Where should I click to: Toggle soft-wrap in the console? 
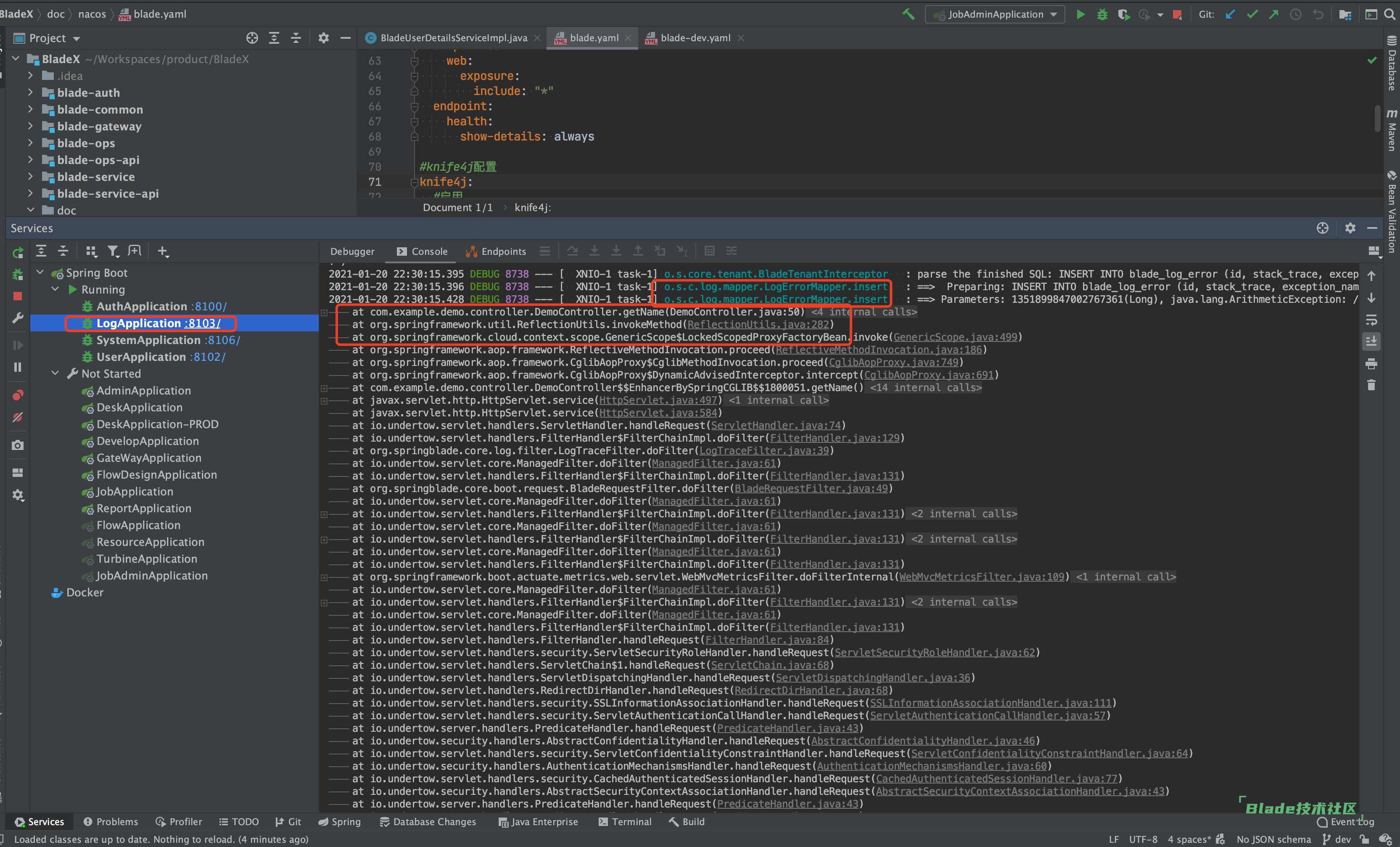1371,320
